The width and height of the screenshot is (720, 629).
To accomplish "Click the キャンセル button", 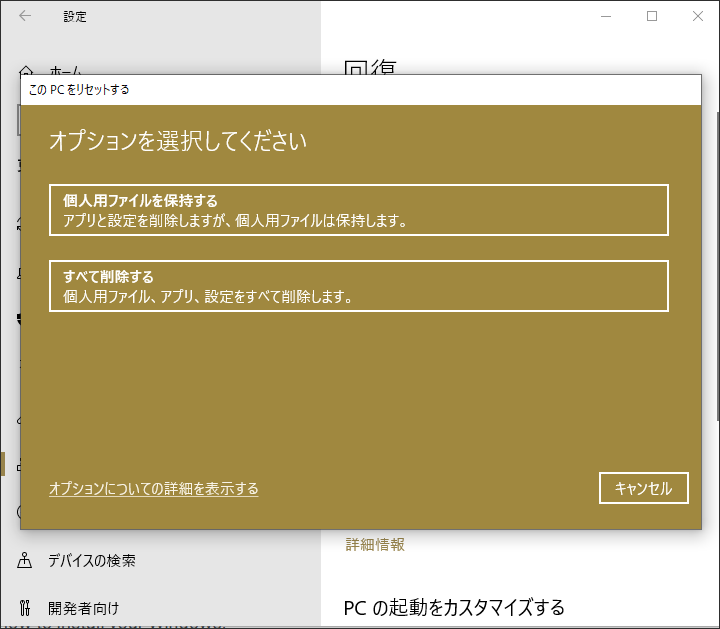I will 644,488.
